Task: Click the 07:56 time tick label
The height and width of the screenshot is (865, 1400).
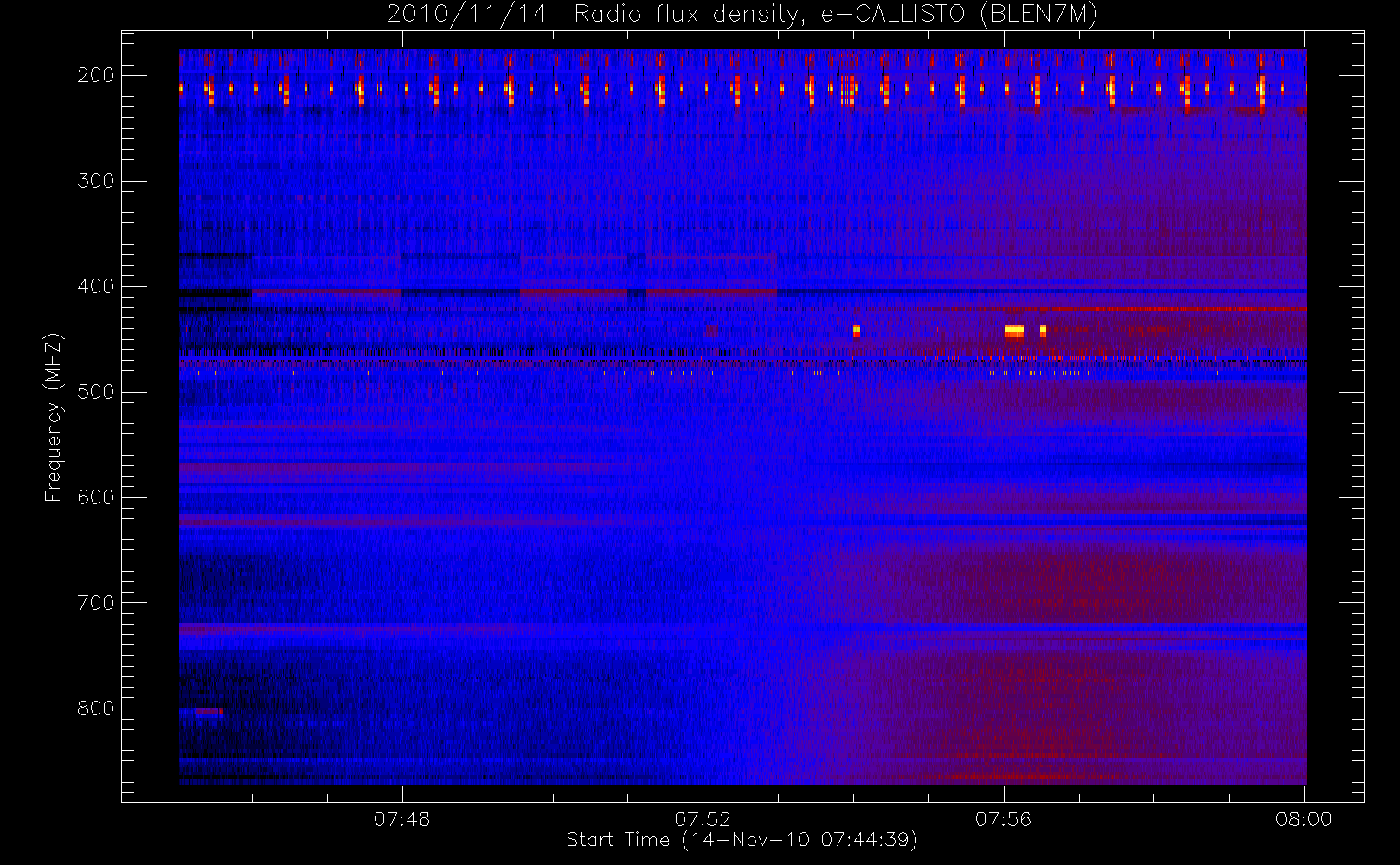Action: (x=1004, y=819)
